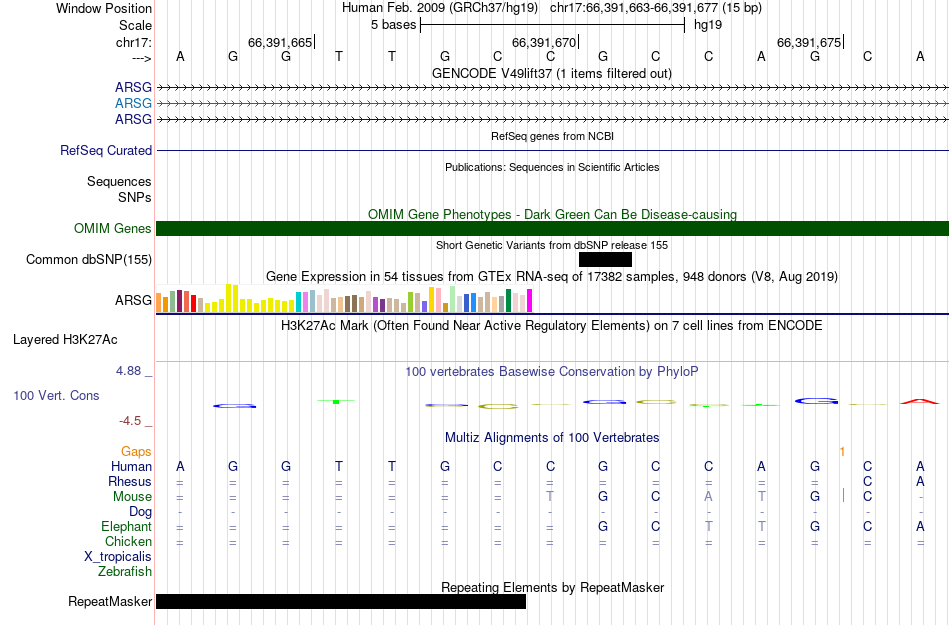Click the 4.88 upper scale value

[128, 371]
